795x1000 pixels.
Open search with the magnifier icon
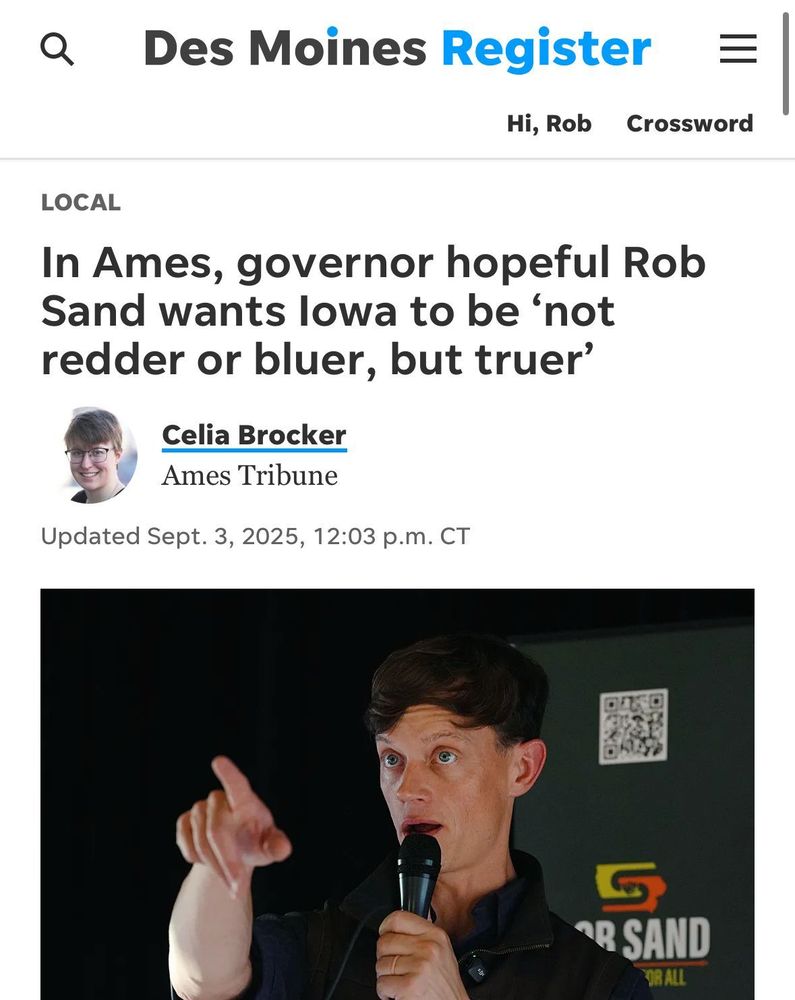coord(57,49)
